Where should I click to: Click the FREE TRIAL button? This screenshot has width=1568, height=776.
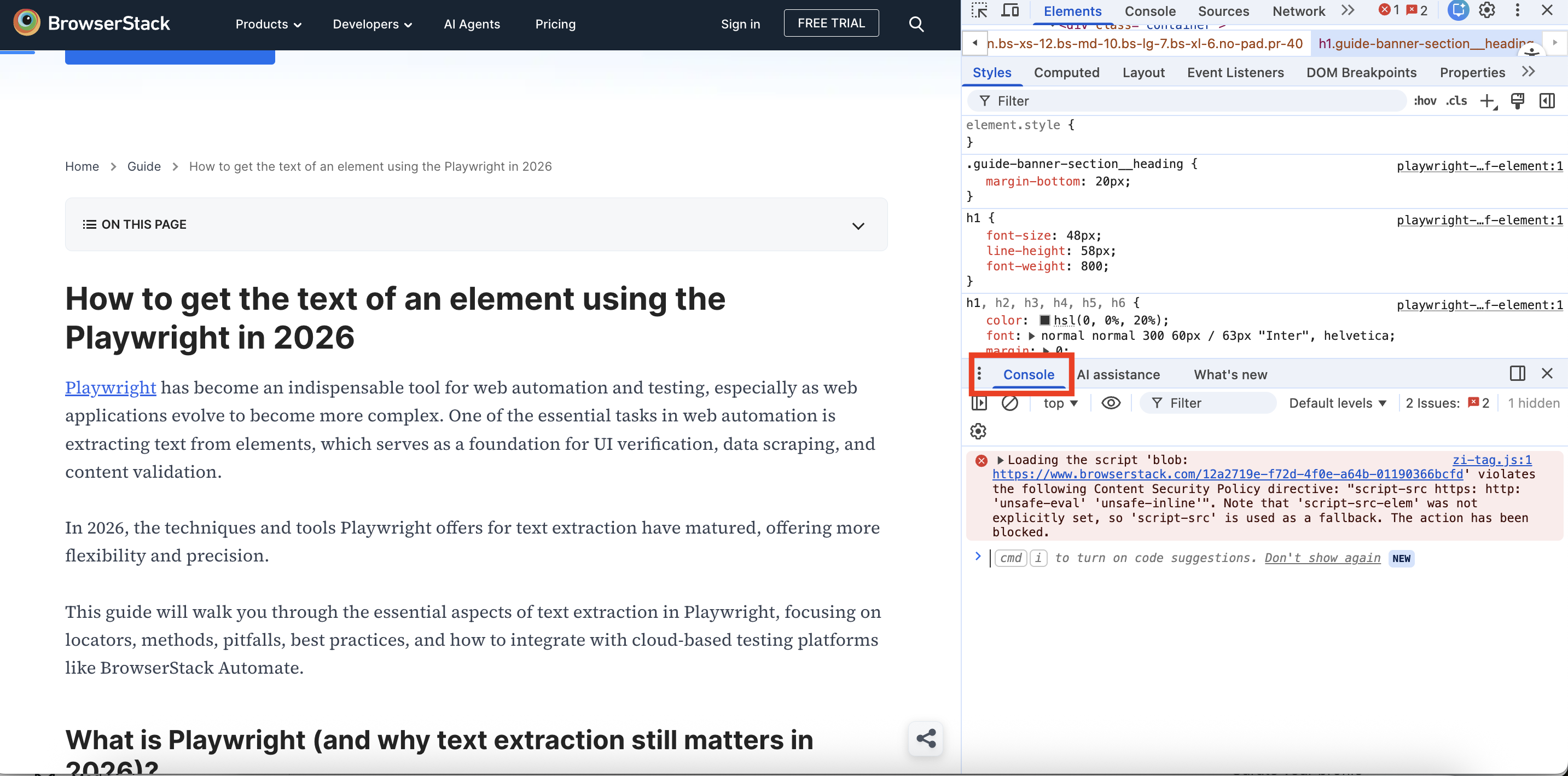(831, 23)
